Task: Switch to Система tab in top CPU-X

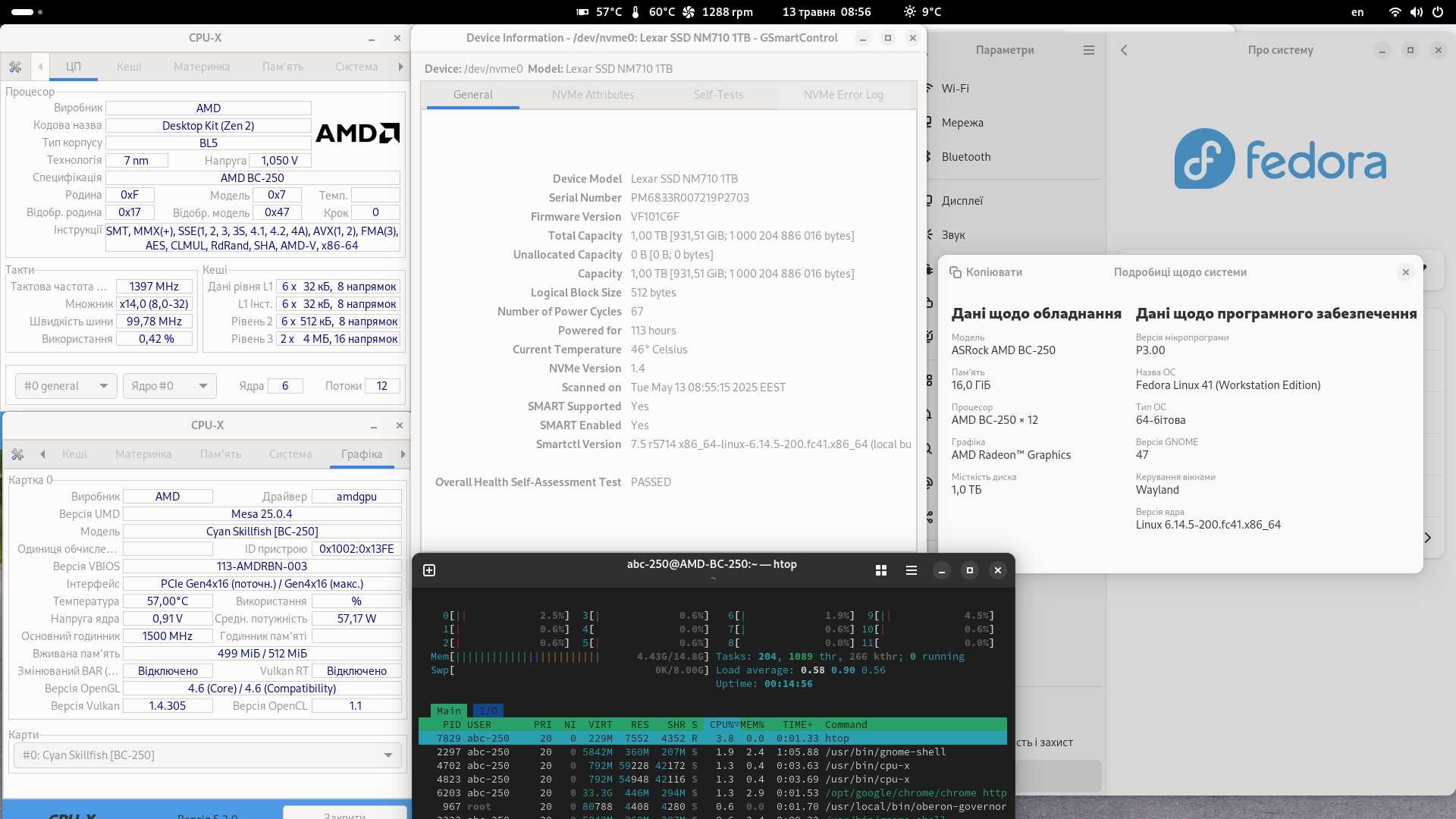Action: coord(356,67)
